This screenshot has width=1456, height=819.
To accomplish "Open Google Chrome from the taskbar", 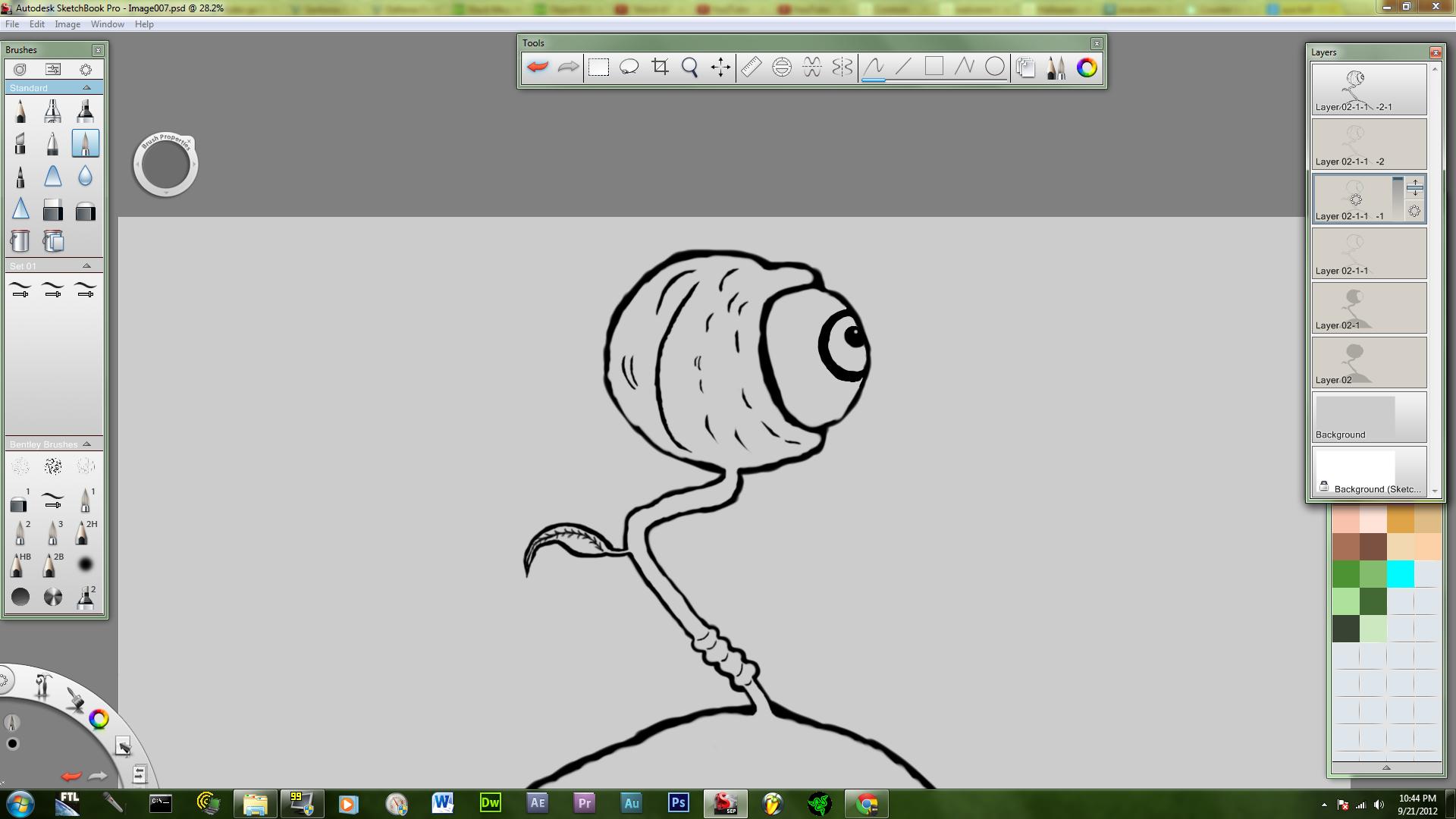I will coord(867,803).
